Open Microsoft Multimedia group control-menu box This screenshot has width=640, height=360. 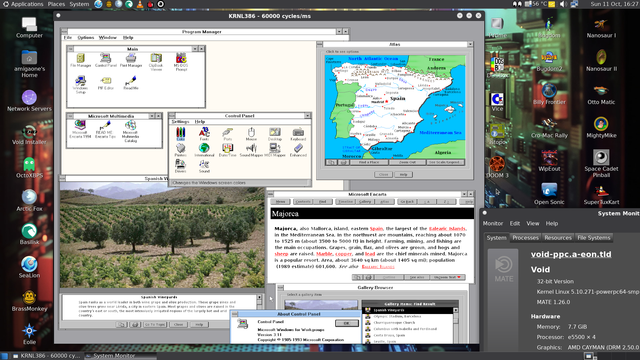point(70,116)
